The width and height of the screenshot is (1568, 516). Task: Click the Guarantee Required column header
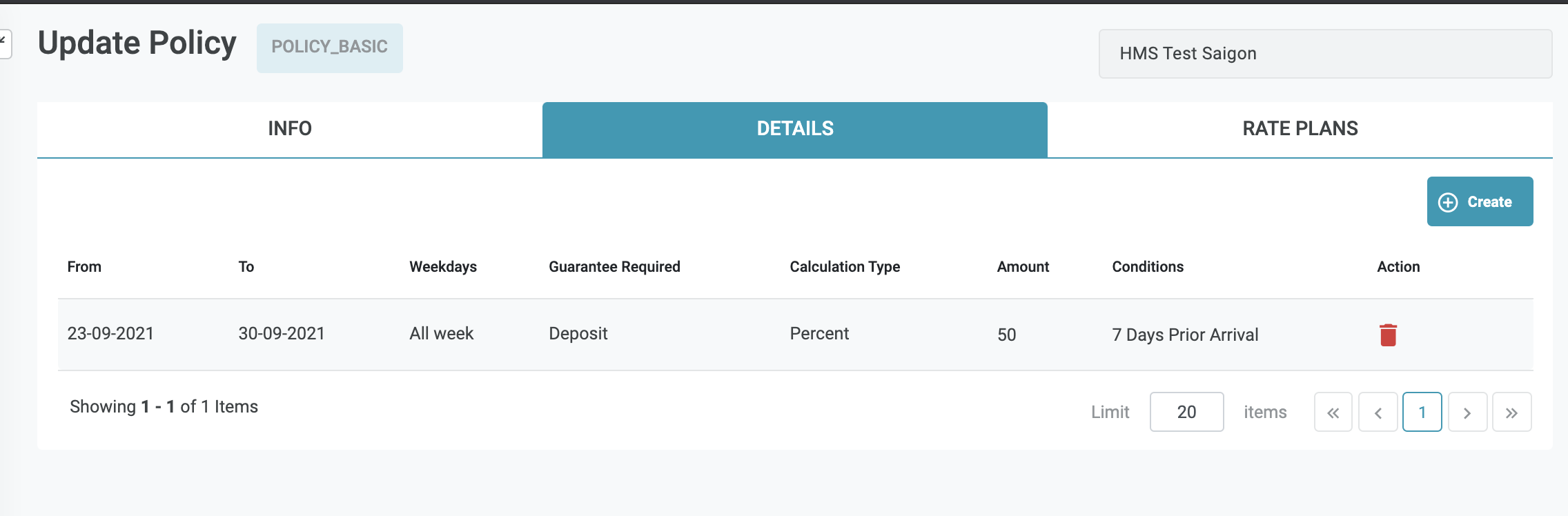coord(614,267)
